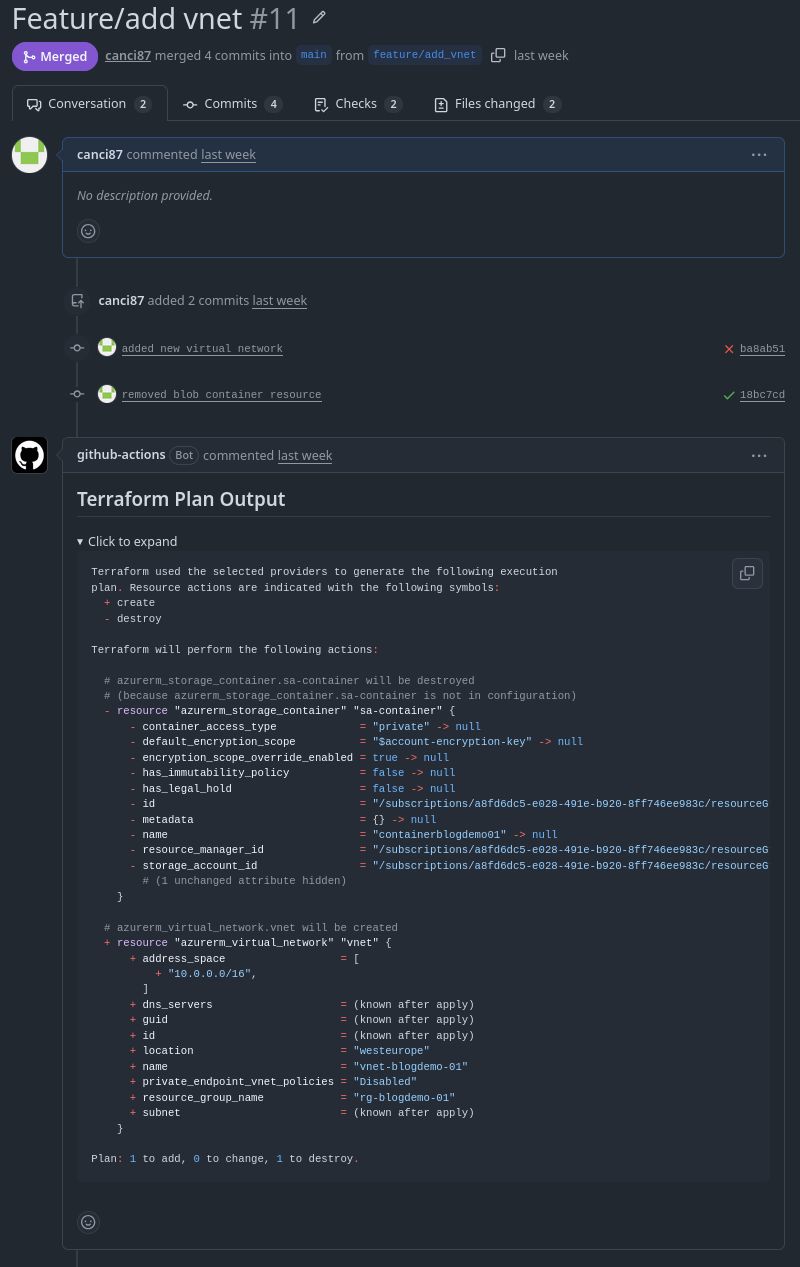Image resolution: width=800 pixels, height=1267 pixels.
Task: Open the added new virtual network commit
Action: (202, 348)
